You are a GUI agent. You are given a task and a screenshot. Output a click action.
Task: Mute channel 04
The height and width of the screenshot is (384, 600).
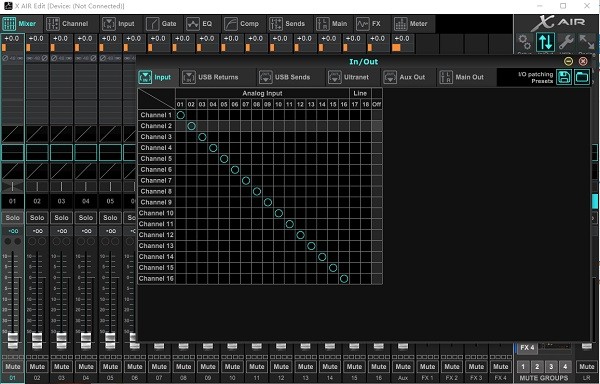(86, 366)
